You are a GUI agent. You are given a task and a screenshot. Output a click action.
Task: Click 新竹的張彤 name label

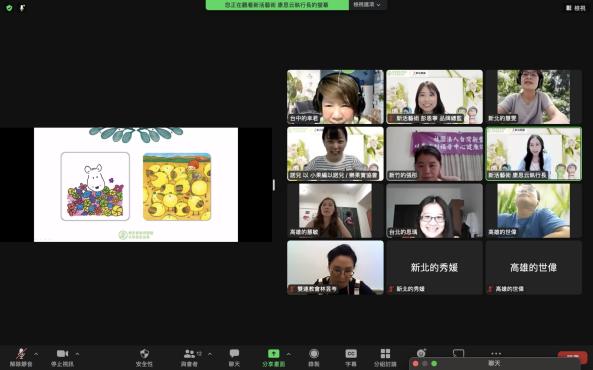click(403, 175)
